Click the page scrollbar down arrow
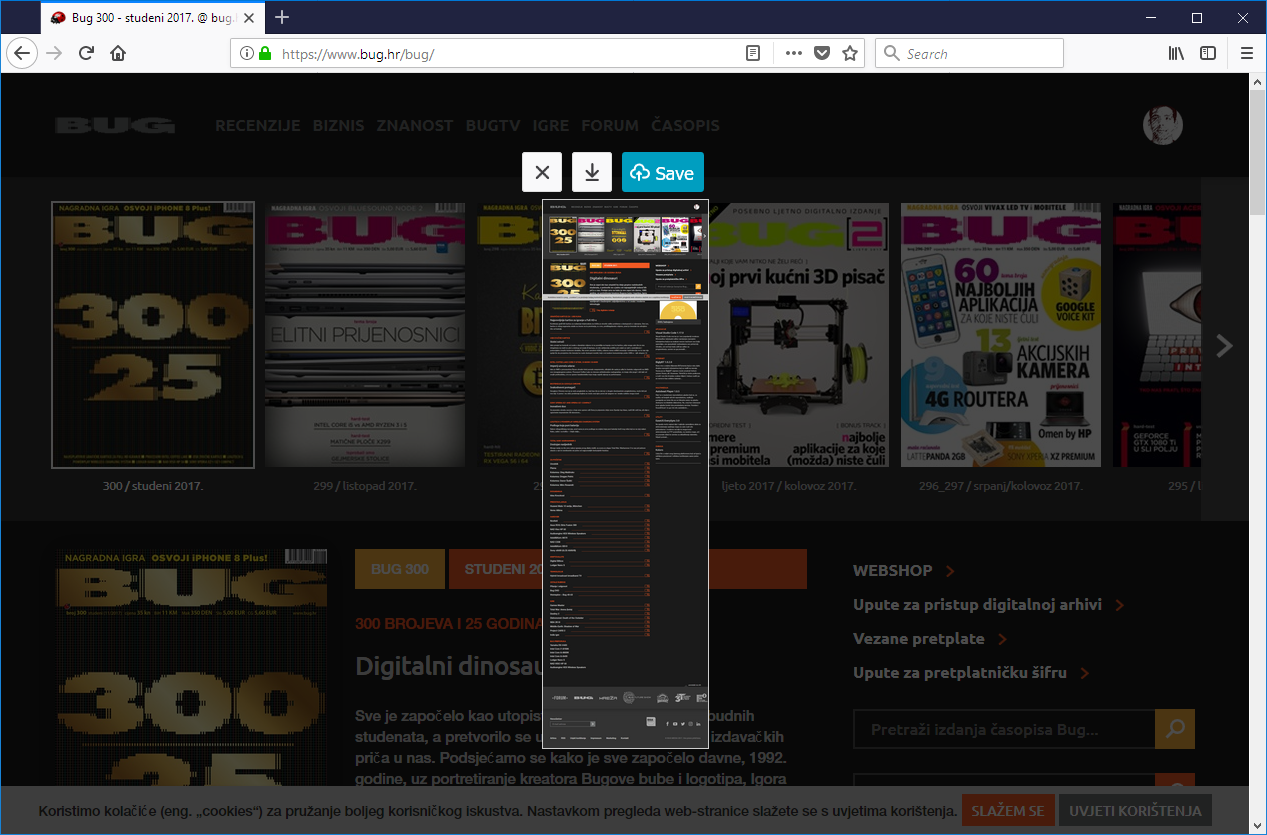This screenshot has height=835, width=1267. [x=1258, y=826]
